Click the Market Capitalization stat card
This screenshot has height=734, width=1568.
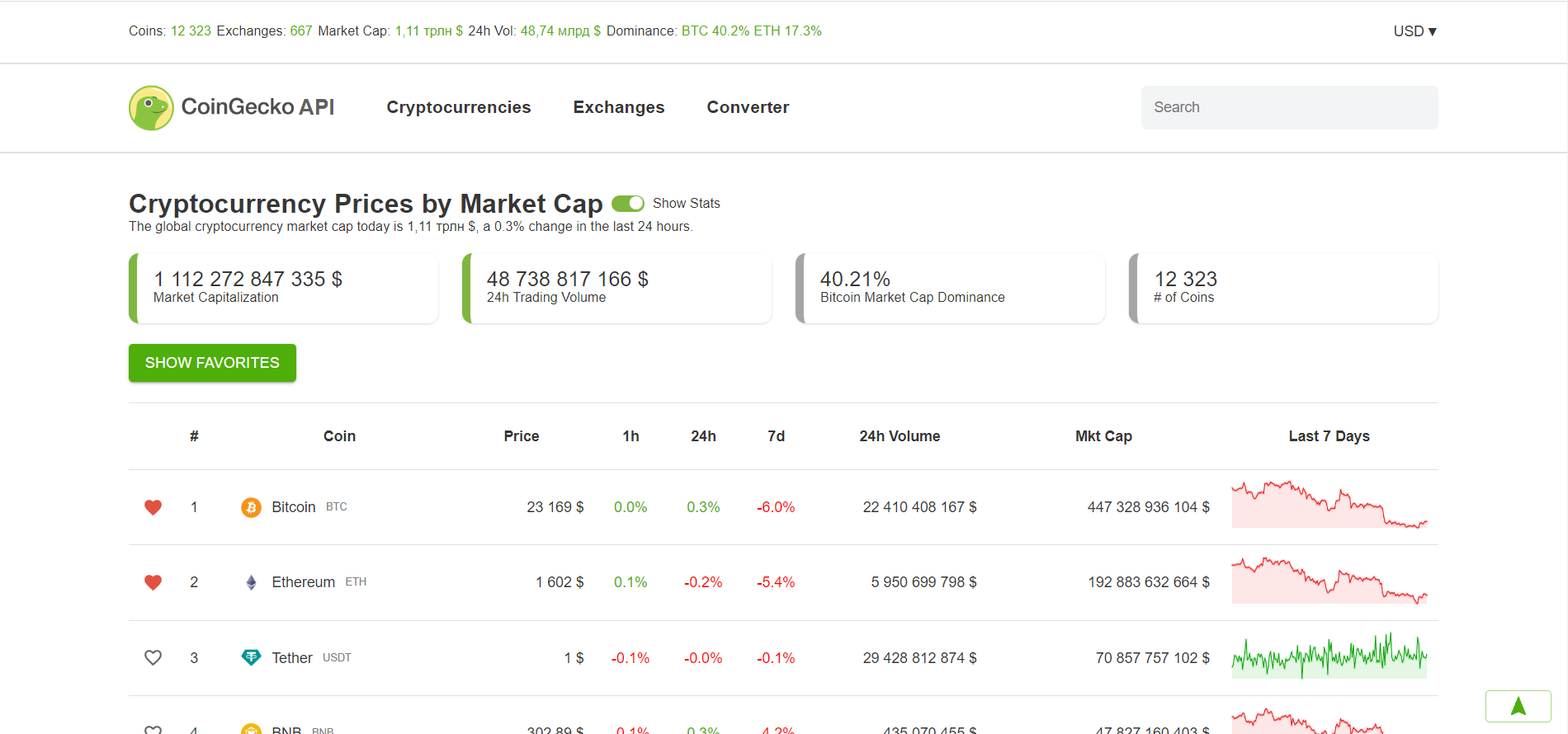283,288
